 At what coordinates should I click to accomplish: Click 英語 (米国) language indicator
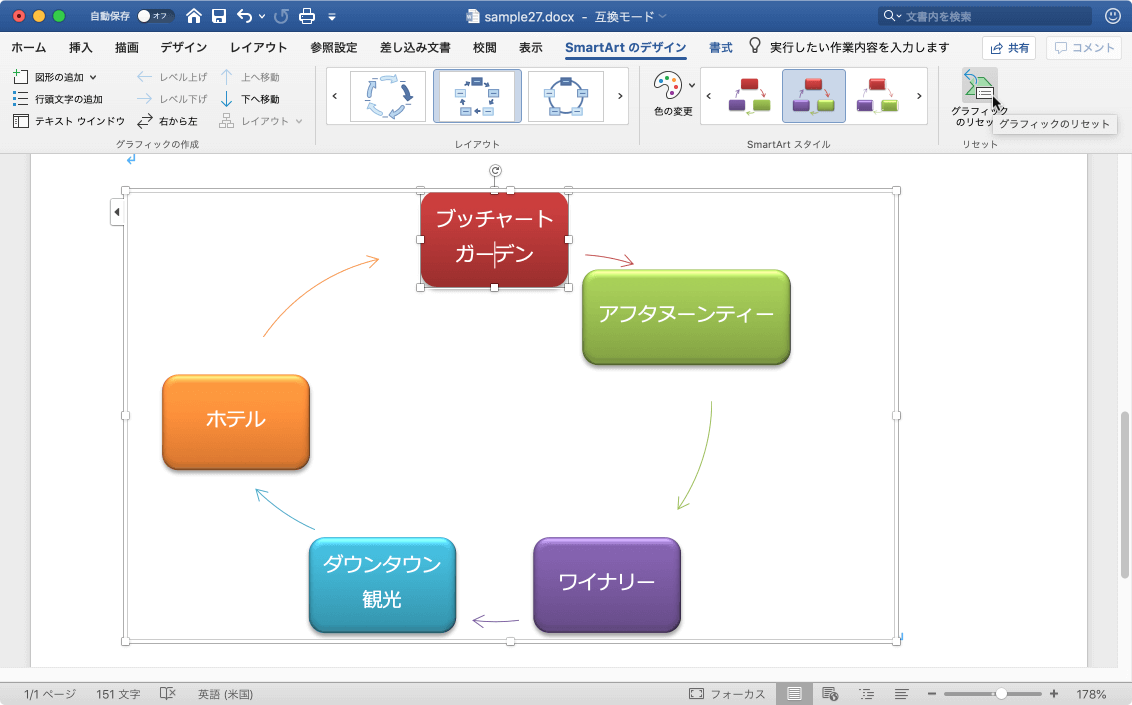pos(225,694)
